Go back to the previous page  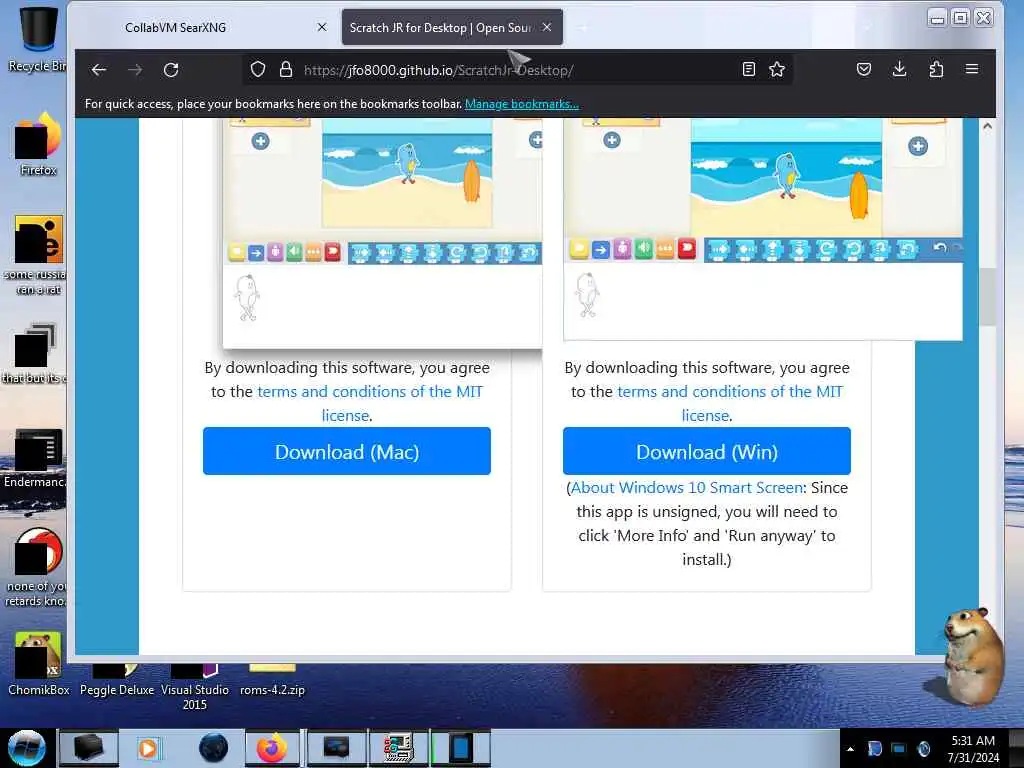pos(99,70)
